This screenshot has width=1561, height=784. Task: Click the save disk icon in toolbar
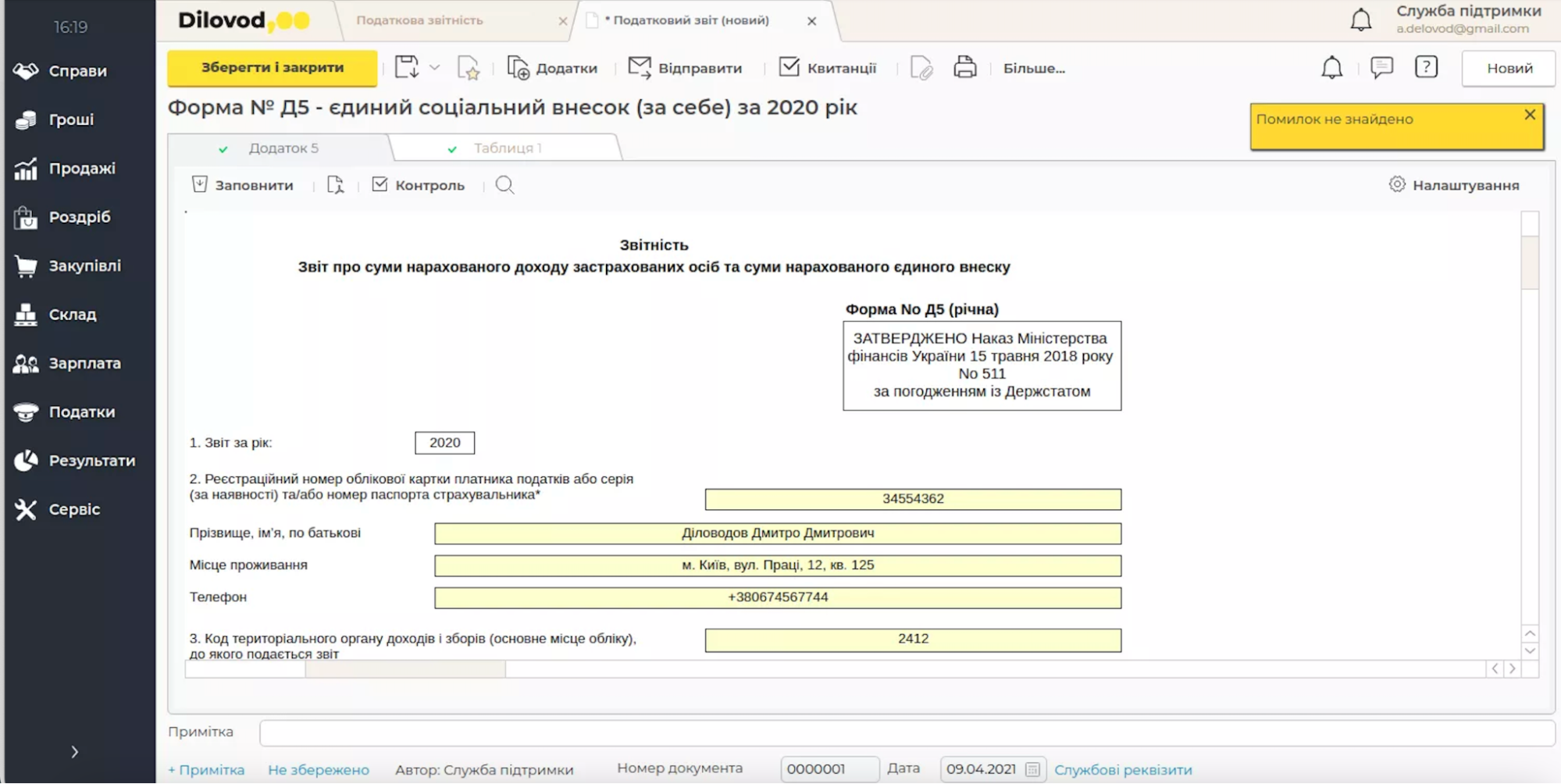coord(406,67)
